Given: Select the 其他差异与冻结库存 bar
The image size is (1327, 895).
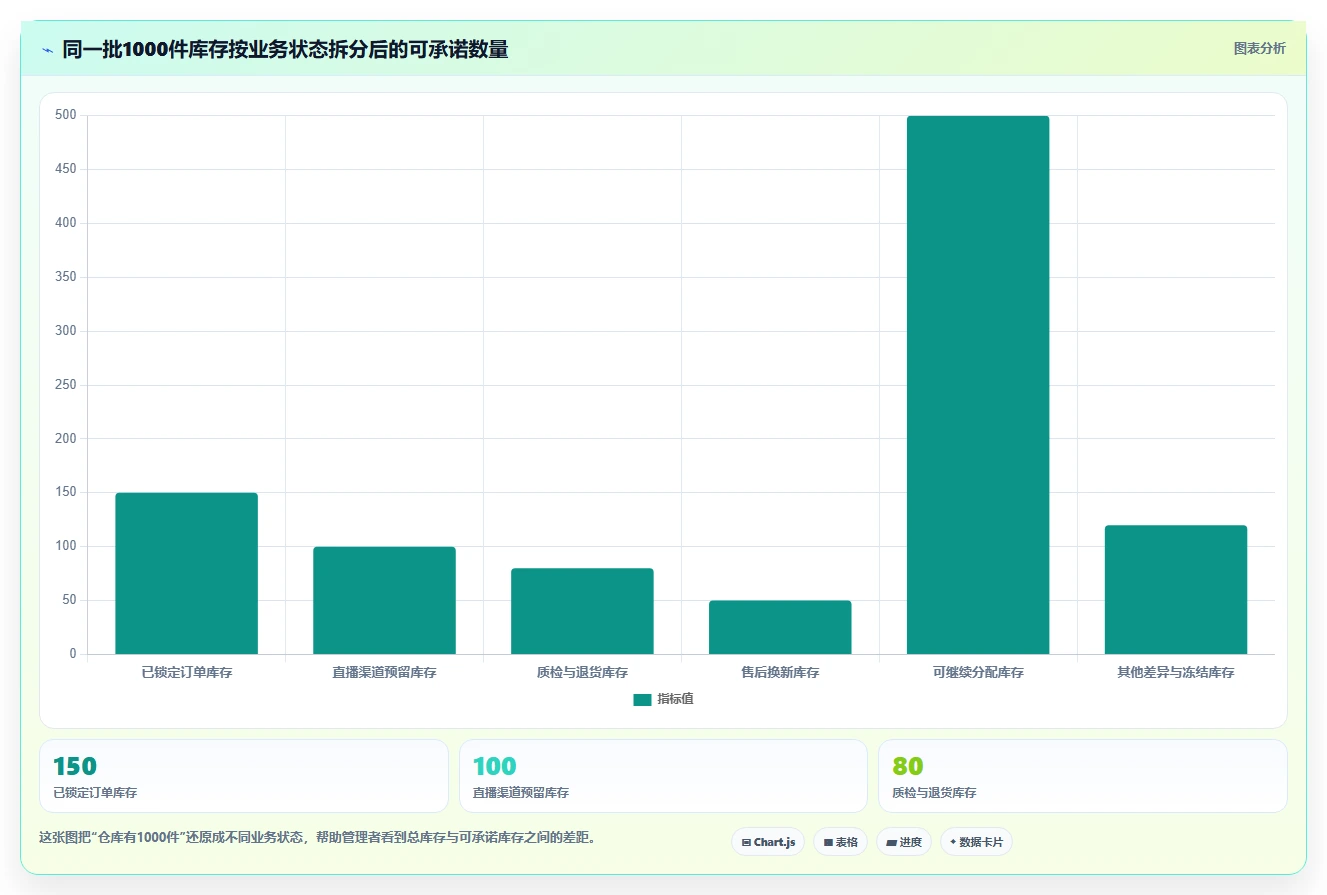Looking at the screenshot, I should tap(1176, 590).
